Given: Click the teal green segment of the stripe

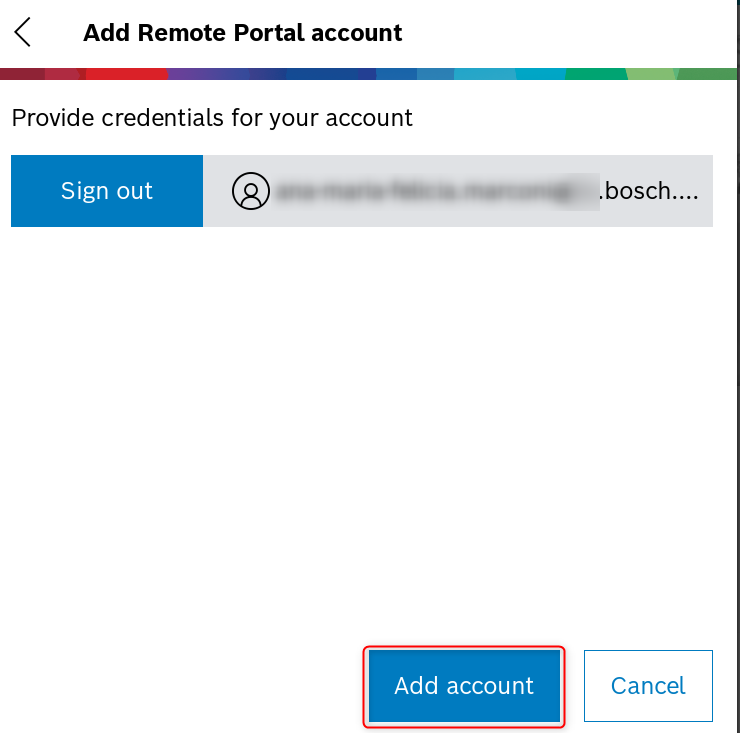Looking at the screenshot, I should (595, 74).
